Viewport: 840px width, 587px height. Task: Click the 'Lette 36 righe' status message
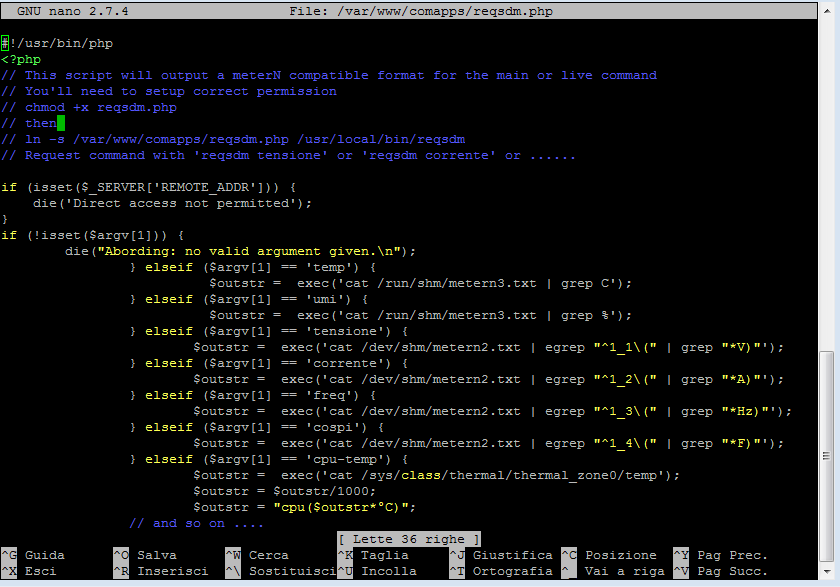409,539
